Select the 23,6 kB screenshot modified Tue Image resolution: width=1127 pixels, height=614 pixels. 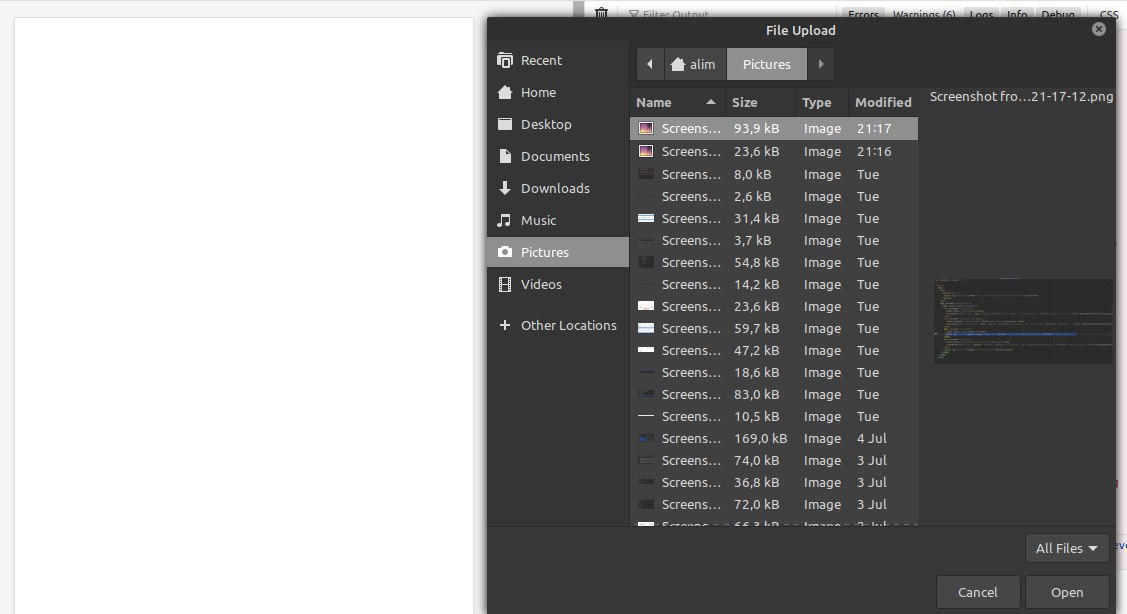pyautogui.click(x=774, y=306)
